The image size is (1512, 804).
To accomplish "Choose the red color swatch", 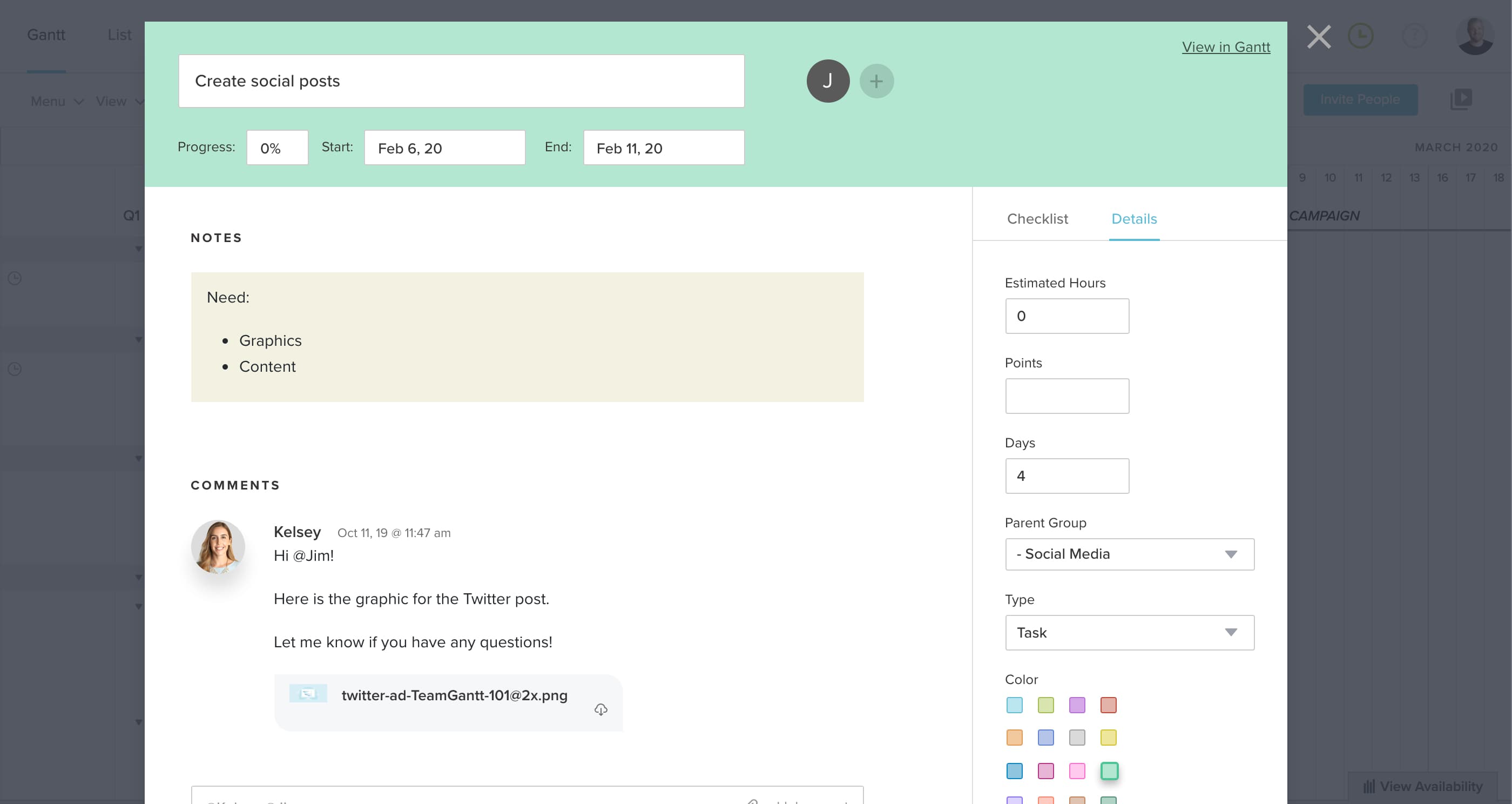I will pyautogui.click(x=1108, y=705).
